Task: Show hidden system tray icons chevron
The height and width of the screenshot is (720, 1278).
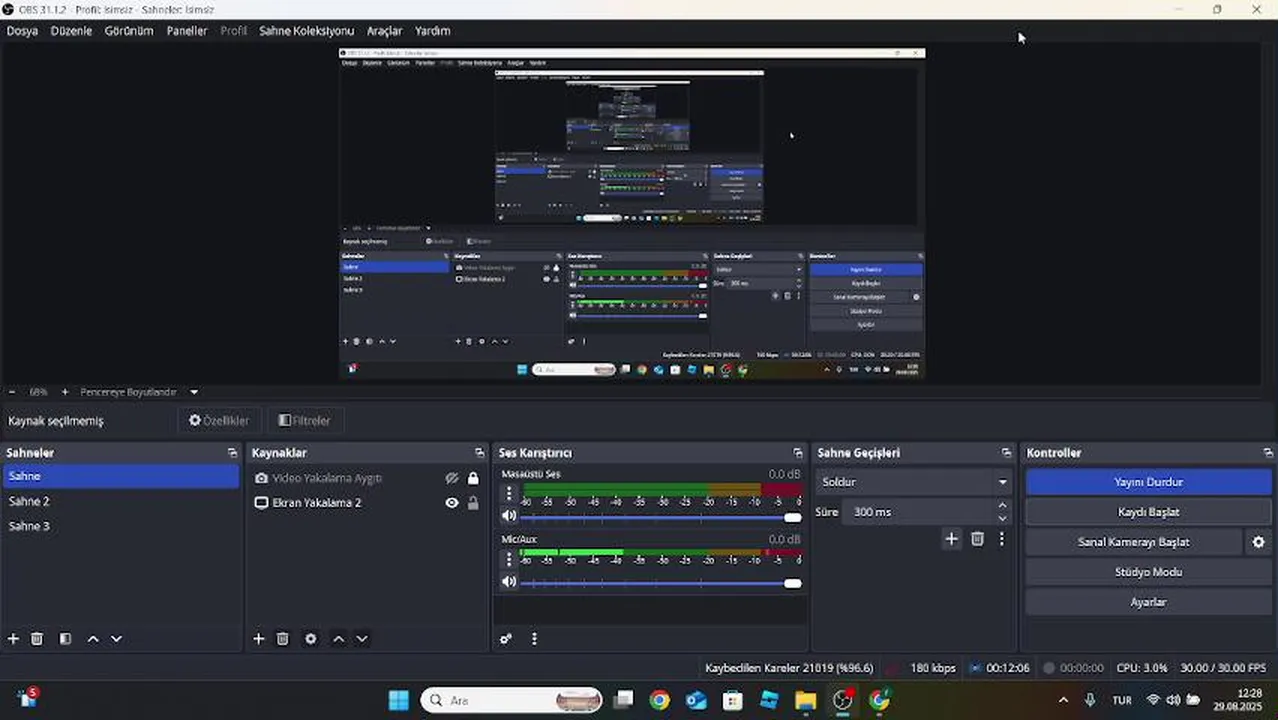Action: point(1063,700)
